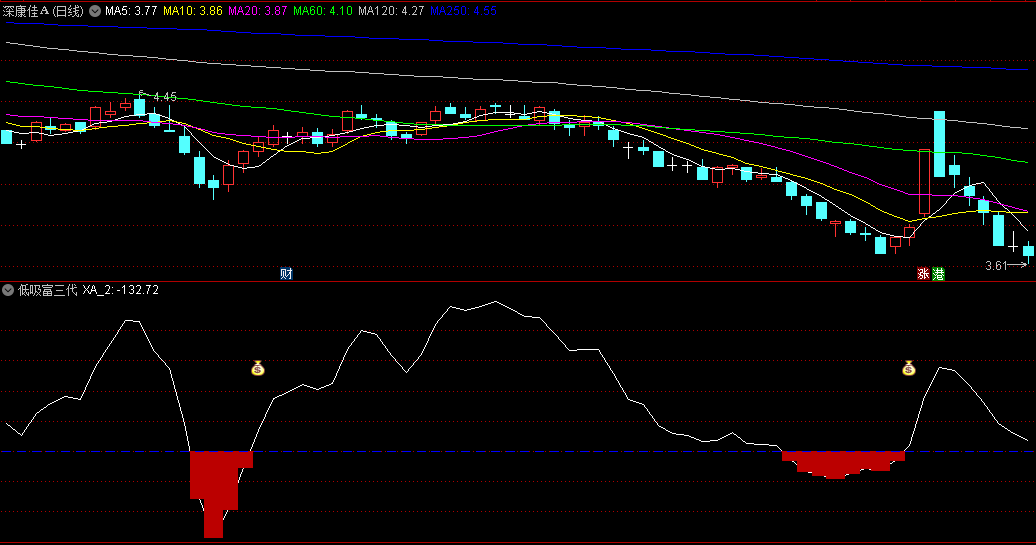
Task: Open dropdown arrow beside 低吸富三代 indicator
Action: pos(8,290)
